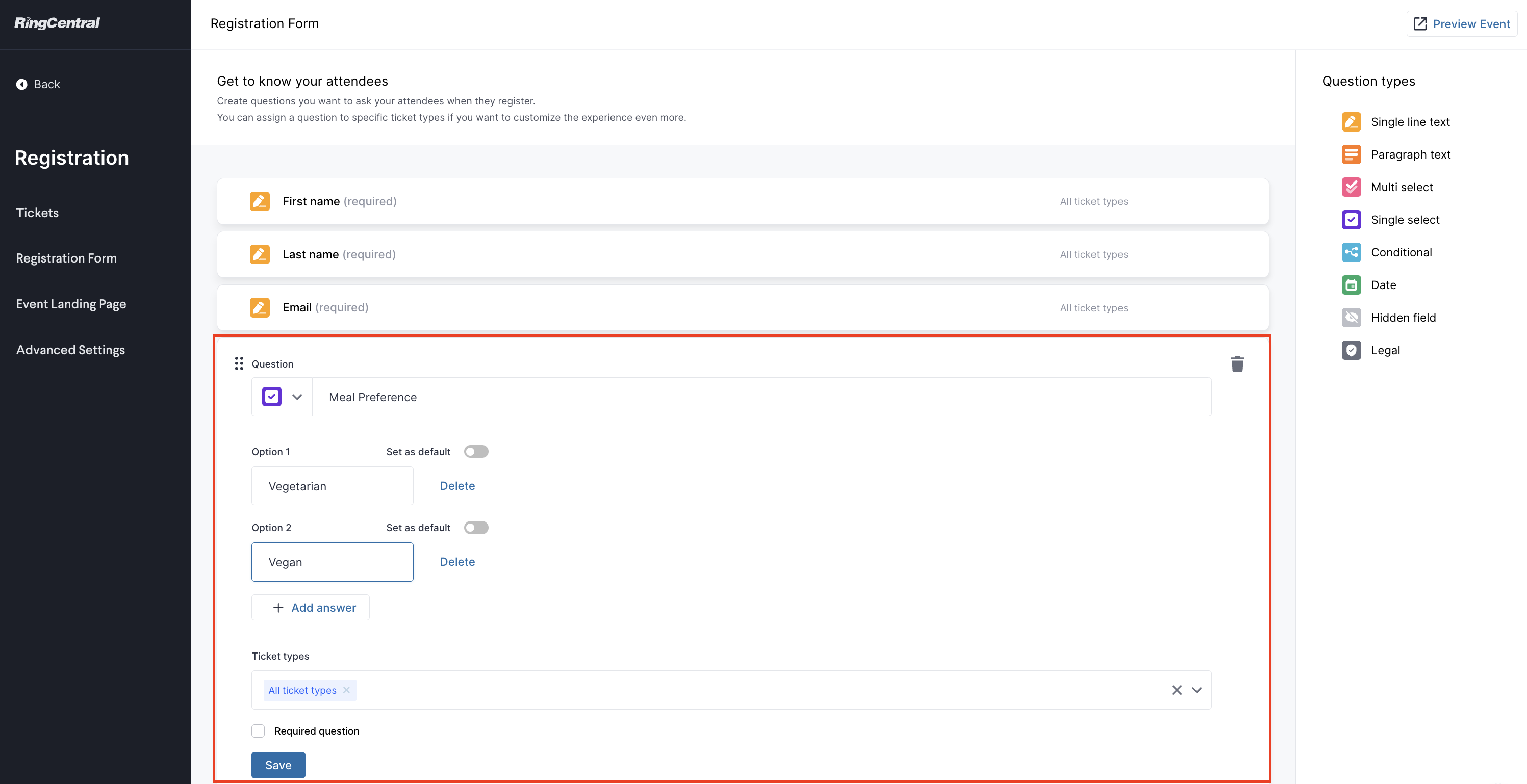1527x784 pixels.
Task: Clear all ticket types with the X icon
Action: pos(1177,690)
